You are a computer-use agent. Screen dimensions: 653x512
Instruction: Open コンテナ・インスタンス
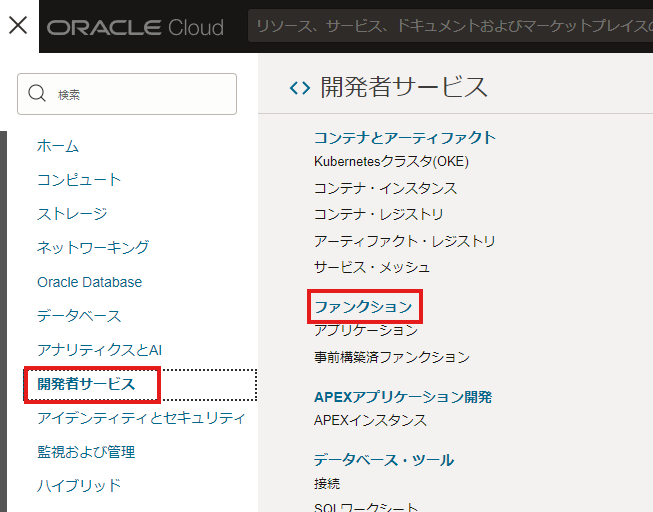click(x=385, y=188)
